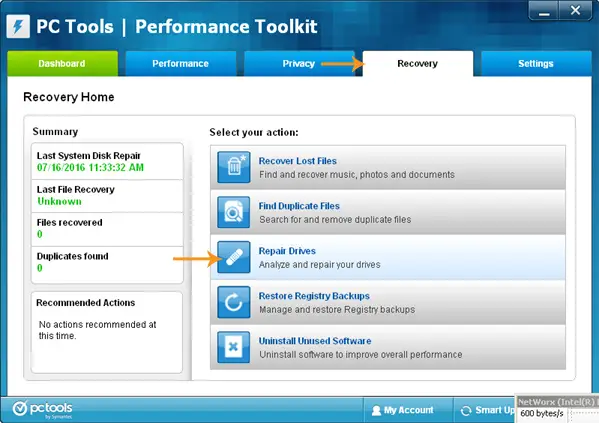
Task: Click the Find Duplicate Files magnifier icon
Action: point(234,212)
